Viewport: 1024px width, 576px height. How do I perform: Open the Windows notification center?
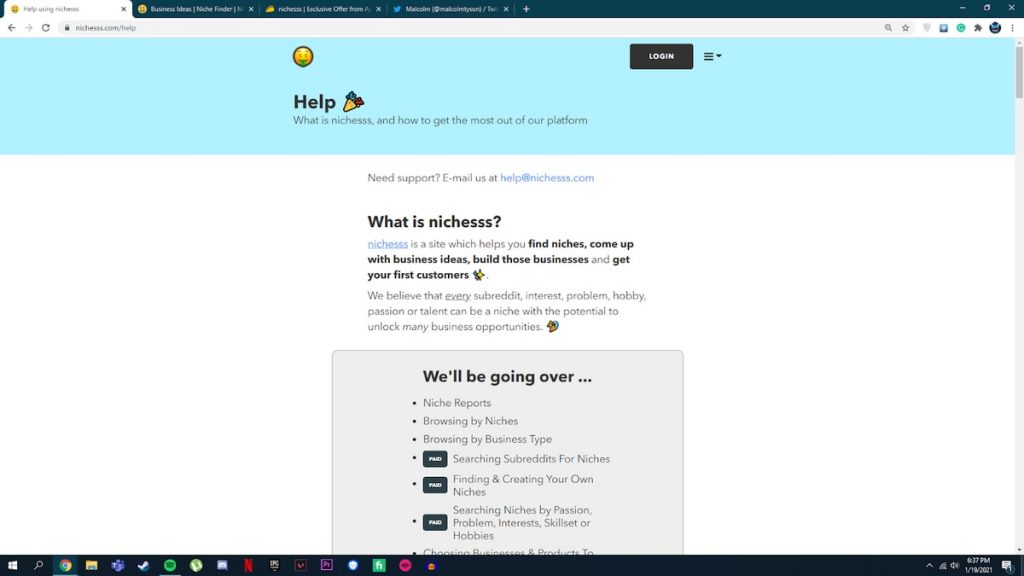tap(1008, 566)
